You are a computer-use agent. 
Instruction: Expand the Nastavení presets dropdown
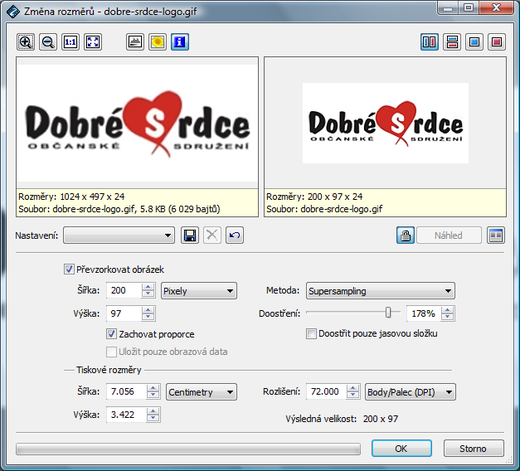point(119,235)
